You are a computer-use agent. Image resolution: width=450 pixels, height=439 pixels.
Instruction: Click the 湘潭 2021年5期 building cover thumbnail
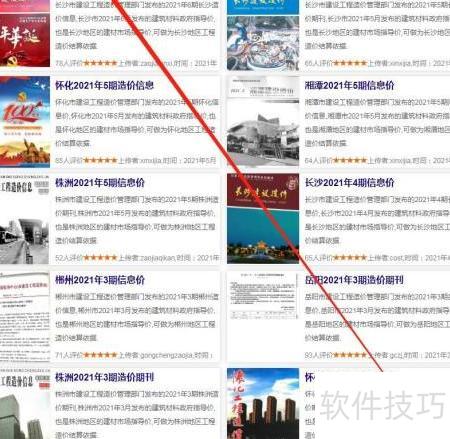263,121
